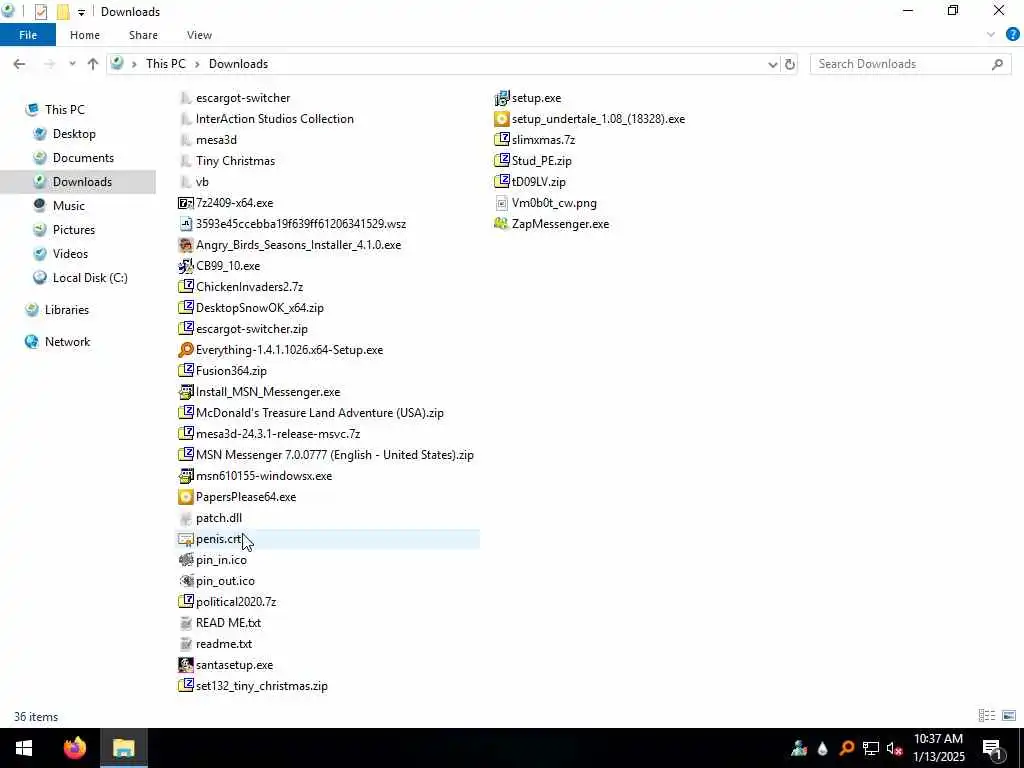Click the pin_out.ico file icon
Image resolution: width=1024 pixels, height=768 pixels.
pyautogui.click(x=186, y=581)
